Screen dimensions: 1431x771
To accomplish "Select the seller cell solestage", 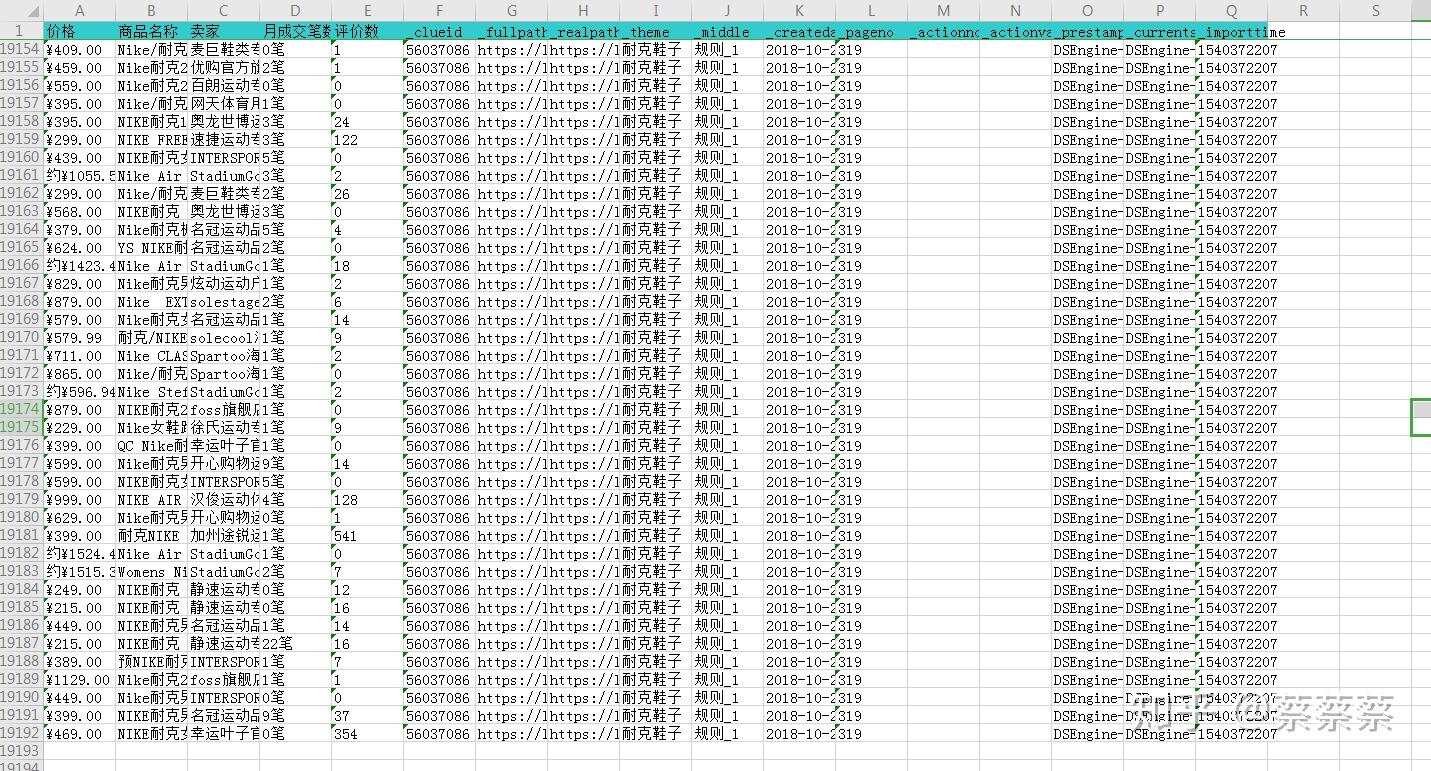I will pos(224,302).
